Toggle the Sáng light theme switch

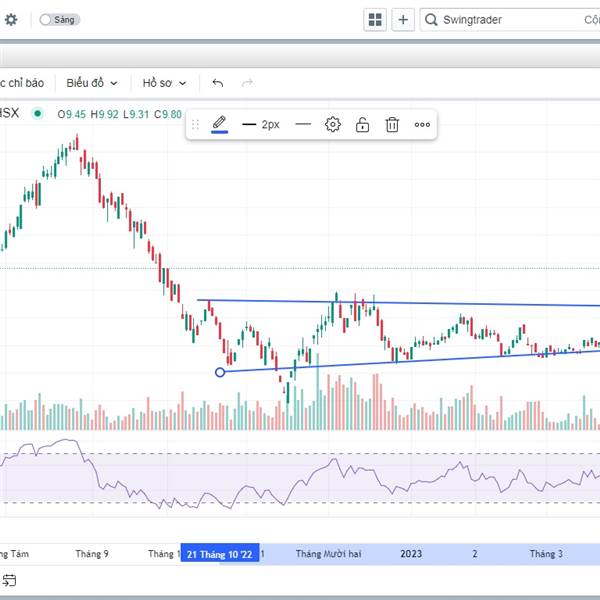(x=59, y=20)
